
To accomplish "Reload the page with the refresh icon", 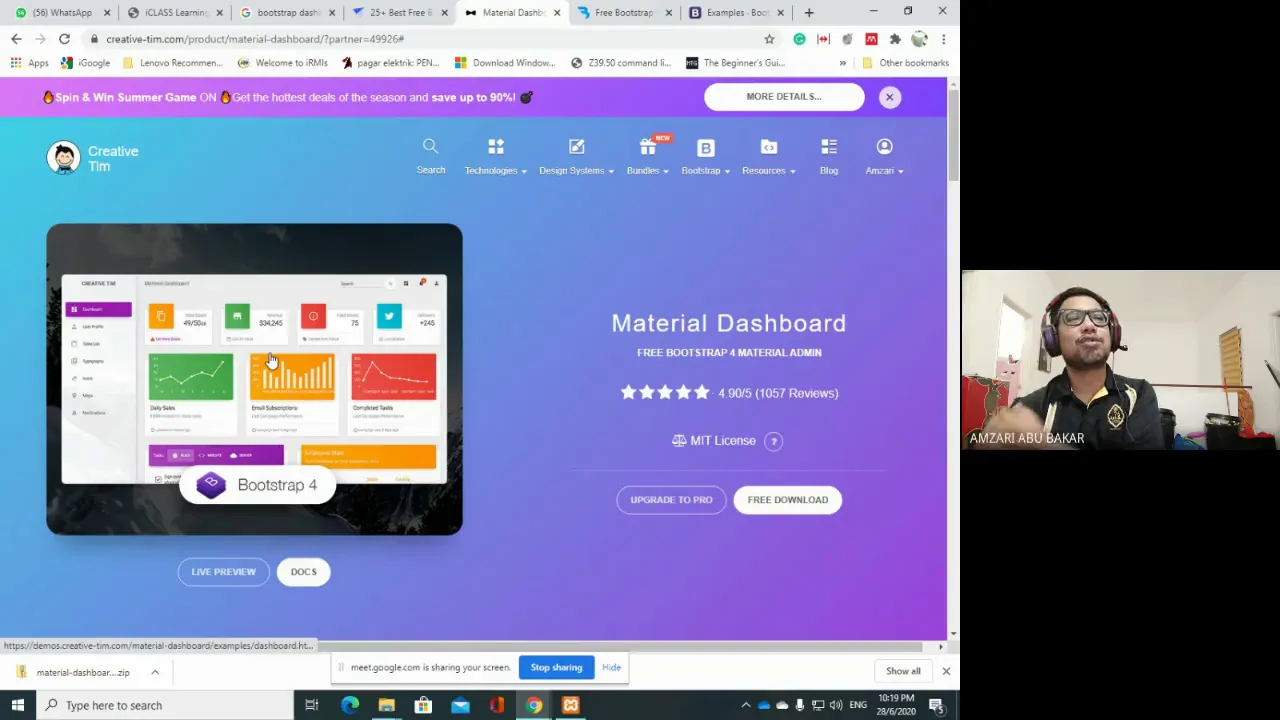I will click(64, 39).
